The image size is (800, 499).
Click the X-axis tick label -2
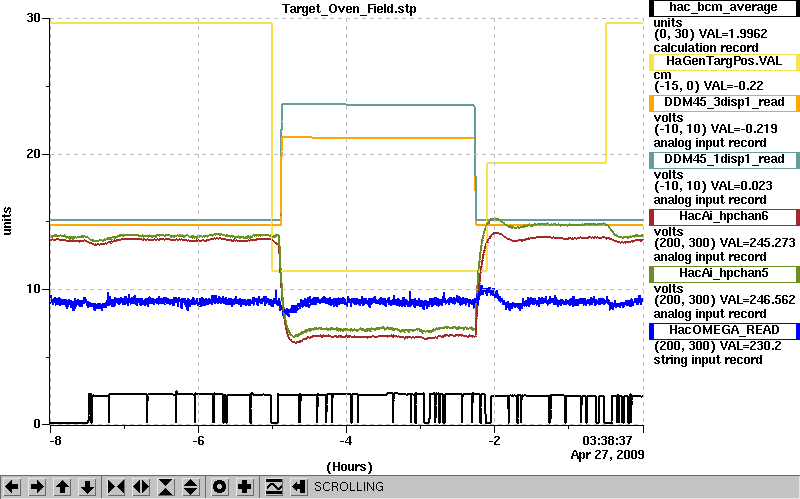[493, 440]
